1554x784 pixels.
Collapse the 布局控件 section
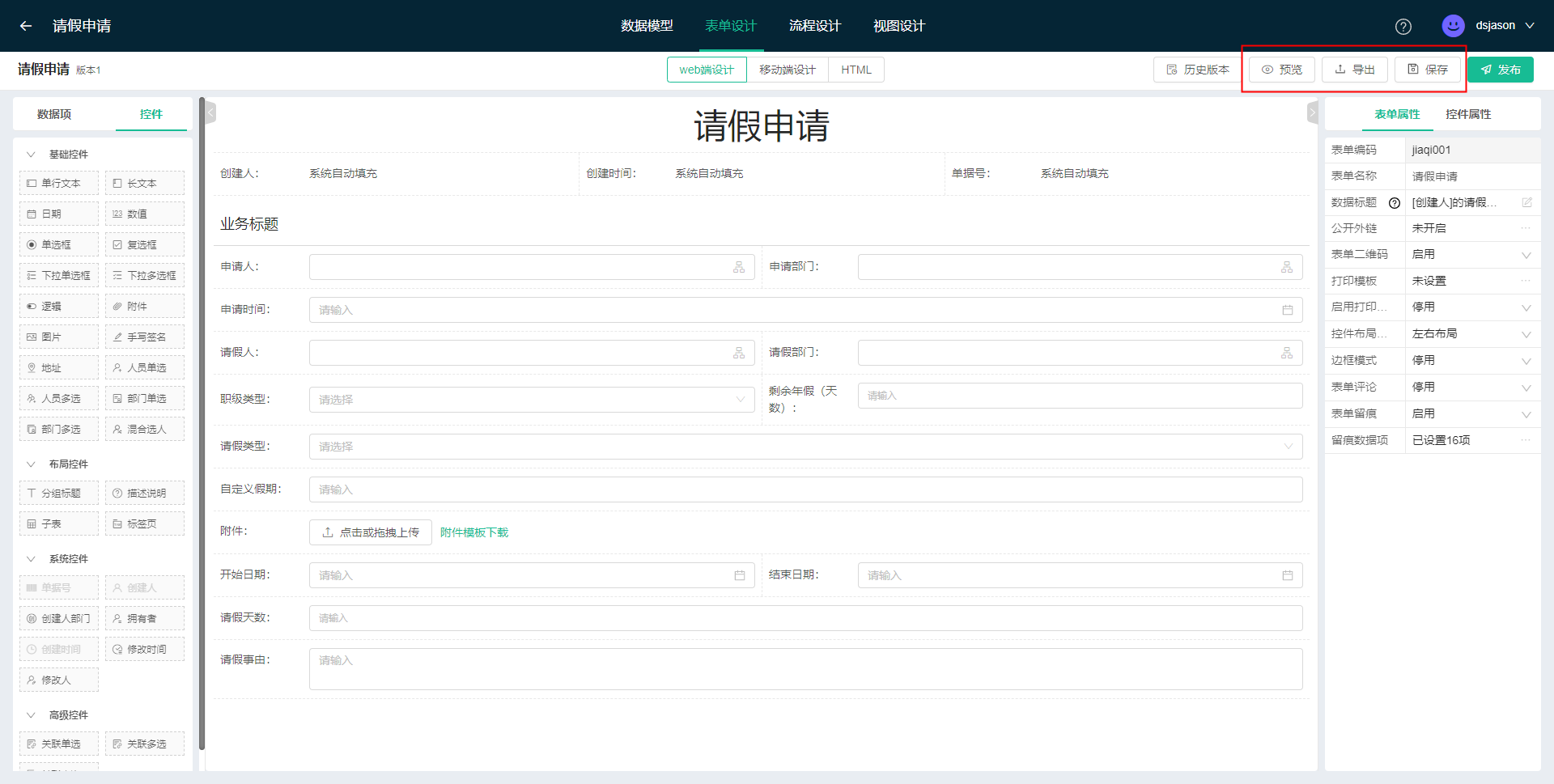32,464
